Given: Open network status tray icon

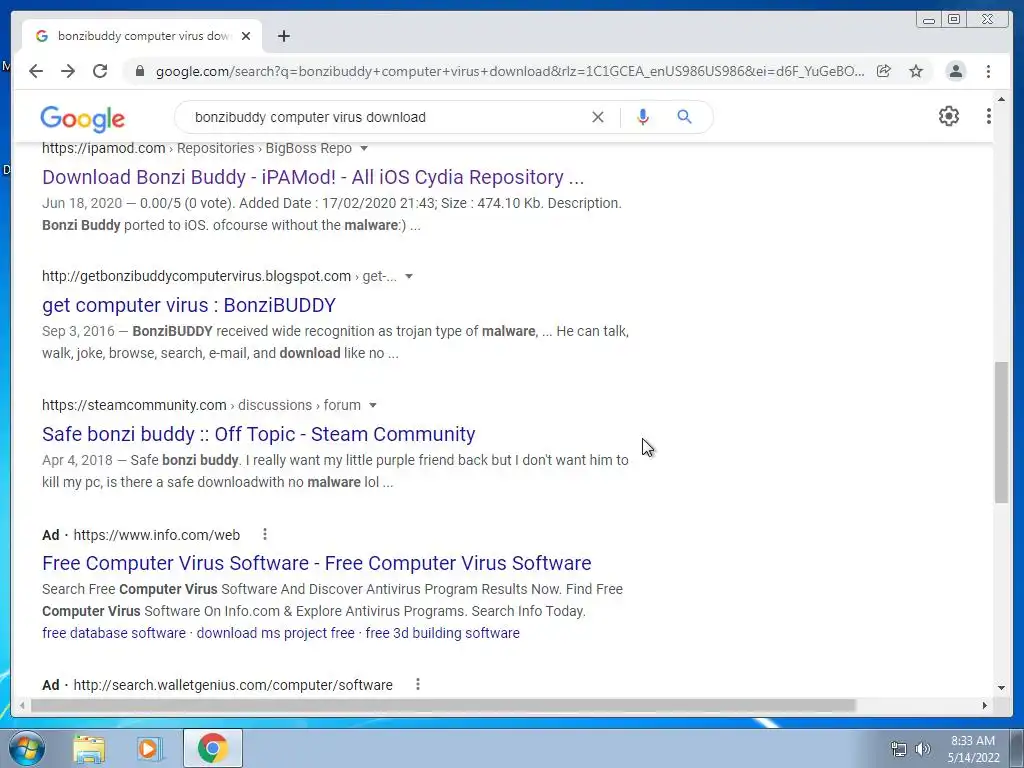Looking at the screenshot, I should pyautogui.click(x=899, y=749).
